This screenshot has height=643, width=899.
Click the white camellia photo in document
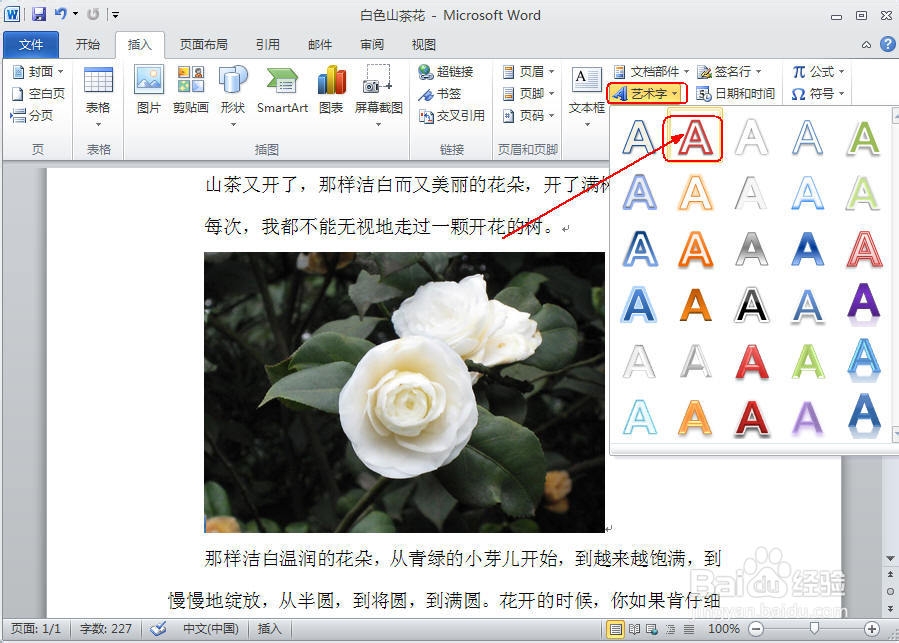(404, 392)
